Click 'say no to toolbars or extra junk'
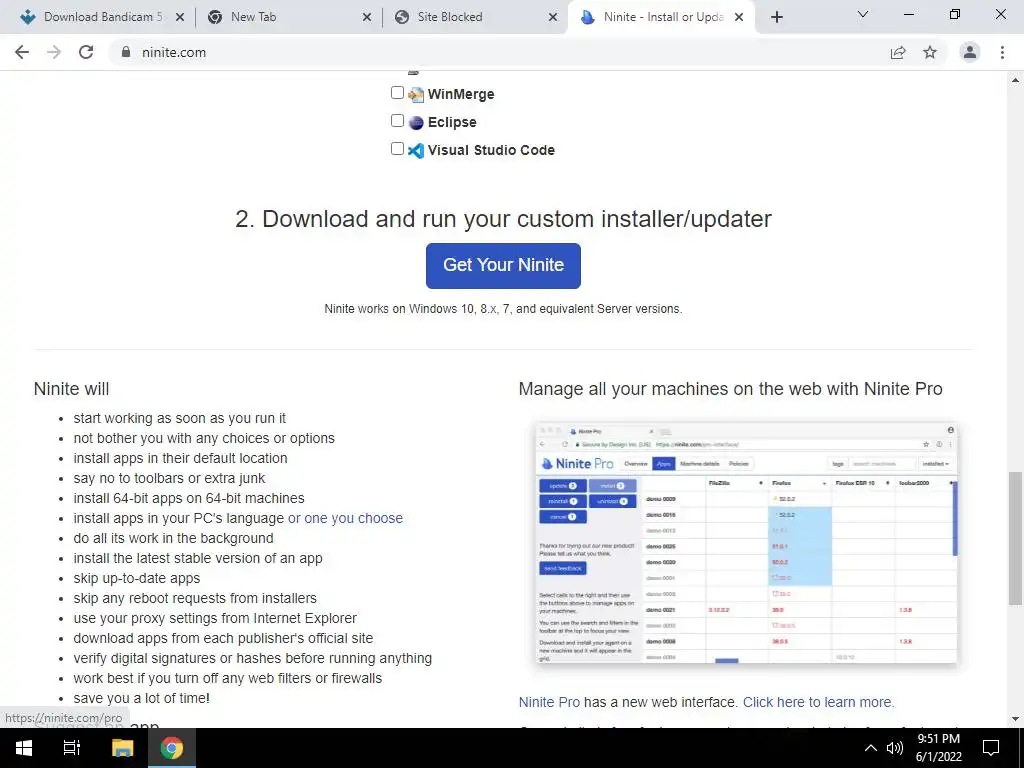Image resolution: width=1024 pixels, height=768 pixels. [169, 478]
